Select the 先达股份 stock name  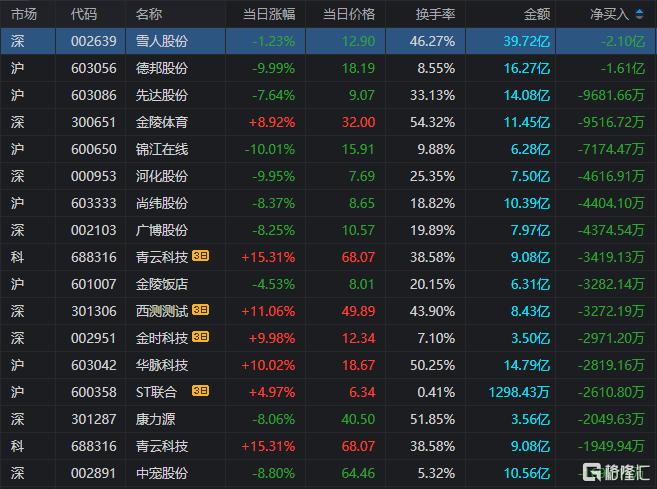[x=162, y=95]
